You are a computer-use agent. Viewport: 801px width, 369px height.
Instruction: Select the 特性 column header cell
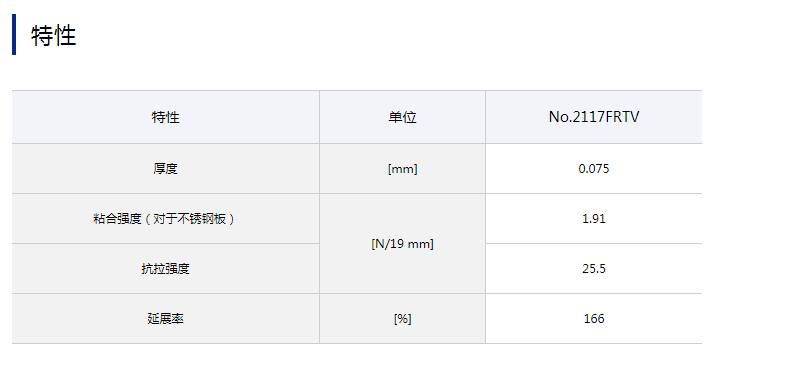click(x=166, y=117)
